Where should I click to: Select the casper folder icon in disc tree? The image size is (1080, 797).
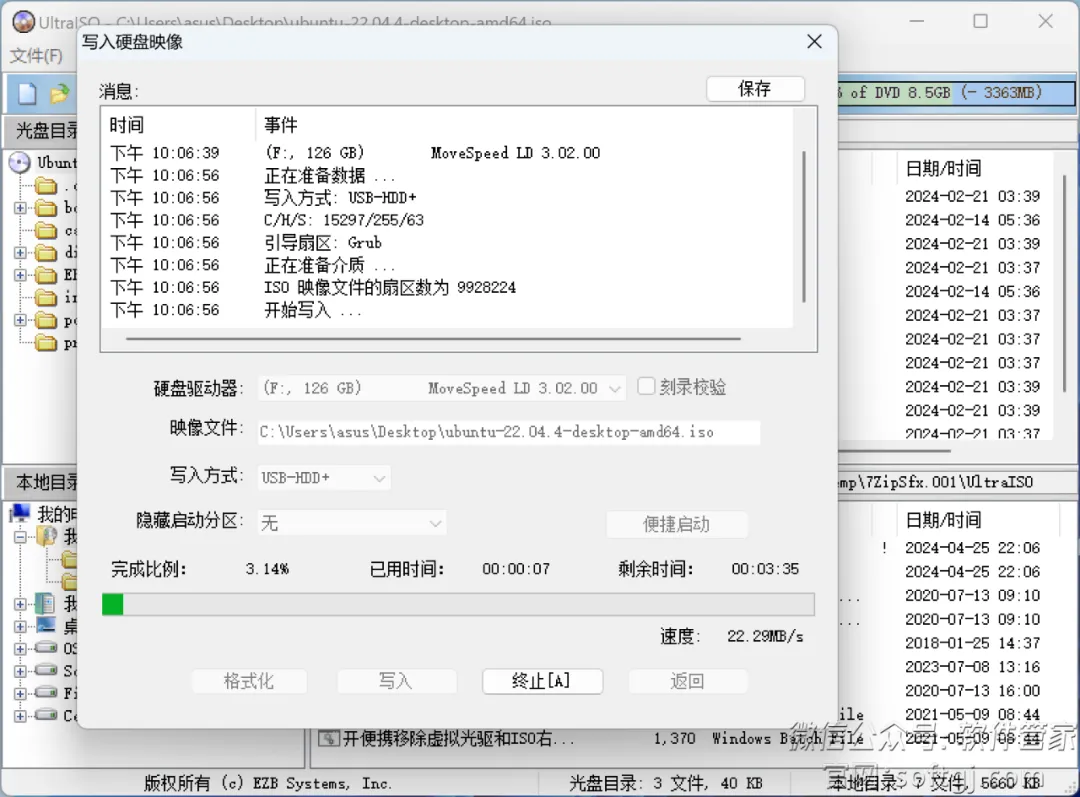[46, 231]
